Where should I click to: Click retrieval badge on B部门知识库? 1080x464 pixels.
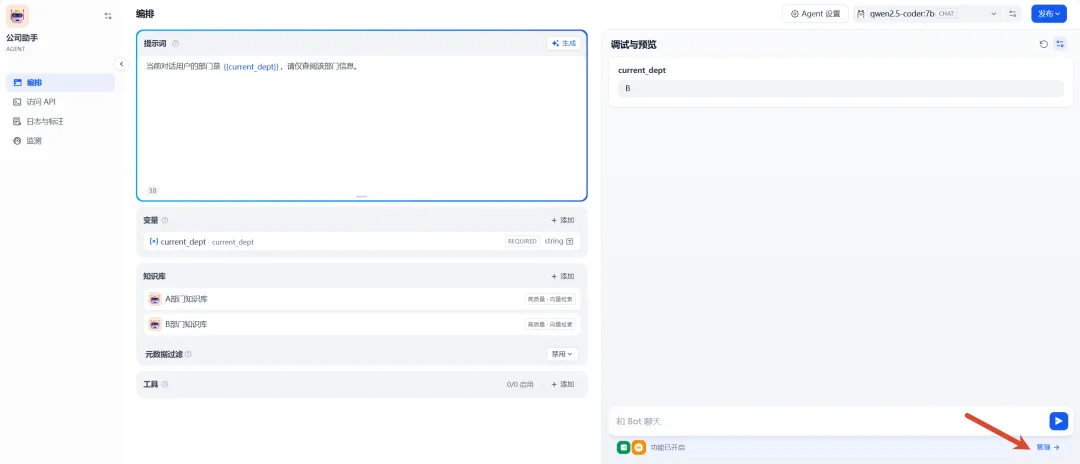(x=550, y=324)
